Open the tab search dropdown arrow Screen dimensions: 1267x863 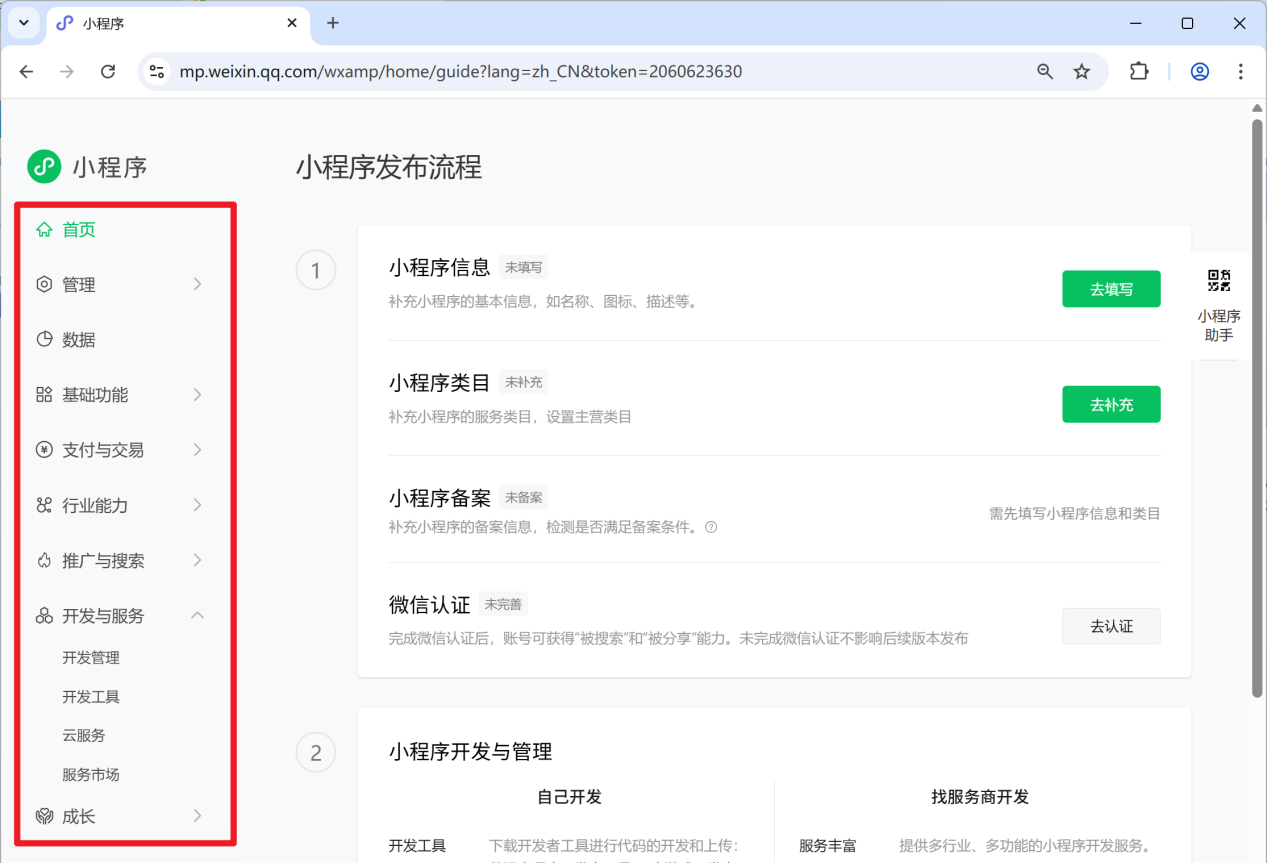24,23
